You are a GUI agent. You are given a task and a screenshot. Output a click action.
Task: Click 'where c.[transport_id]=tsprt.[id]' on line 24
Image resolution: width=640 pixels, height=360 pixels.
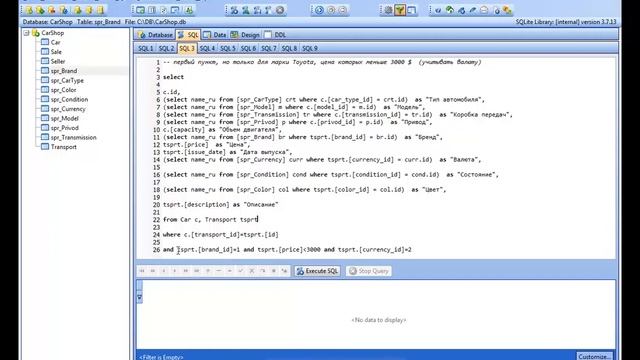click(221, 235)
